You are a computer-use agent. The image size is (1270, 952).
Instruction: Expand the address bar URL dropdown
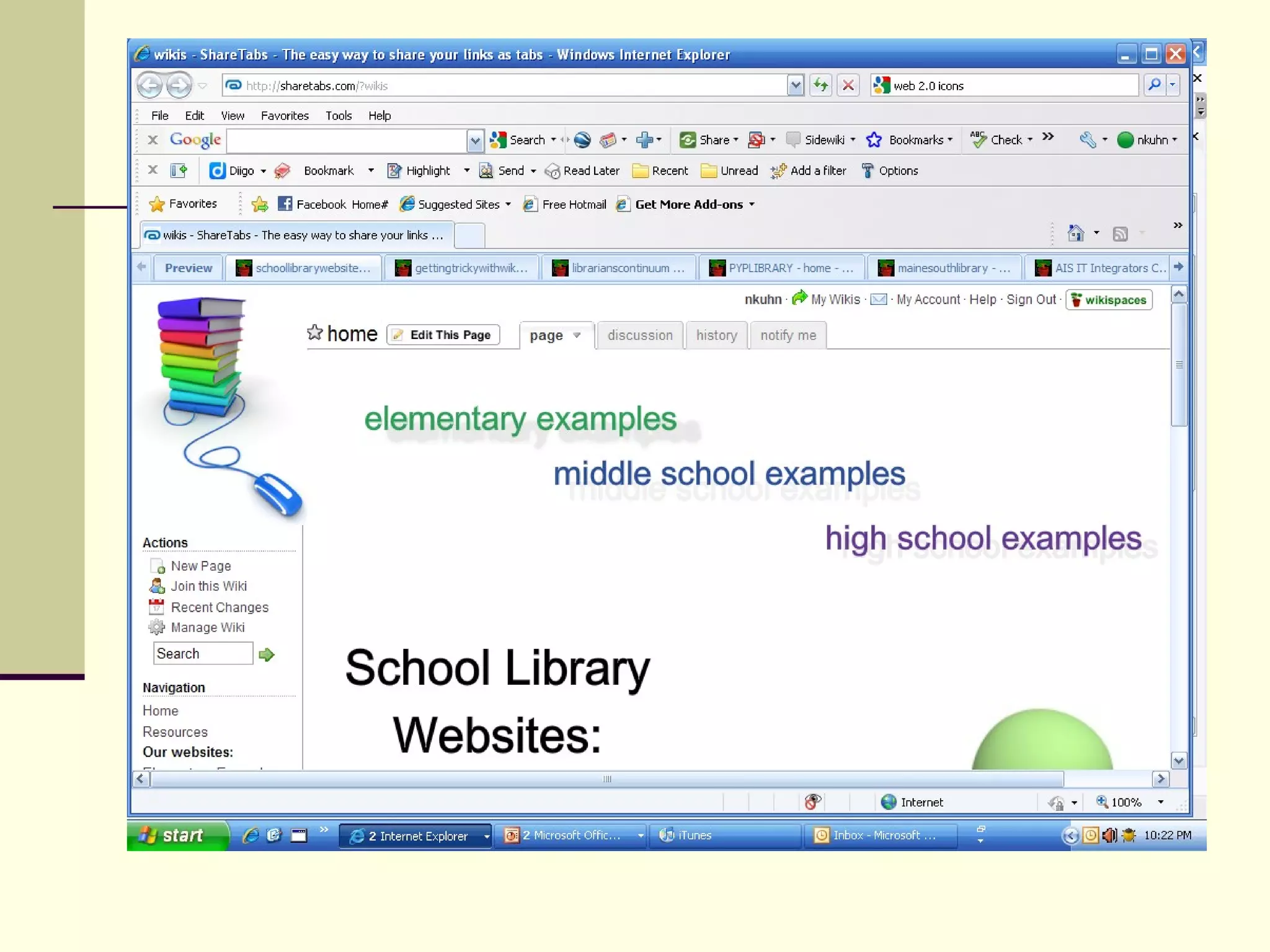point(795,85)
